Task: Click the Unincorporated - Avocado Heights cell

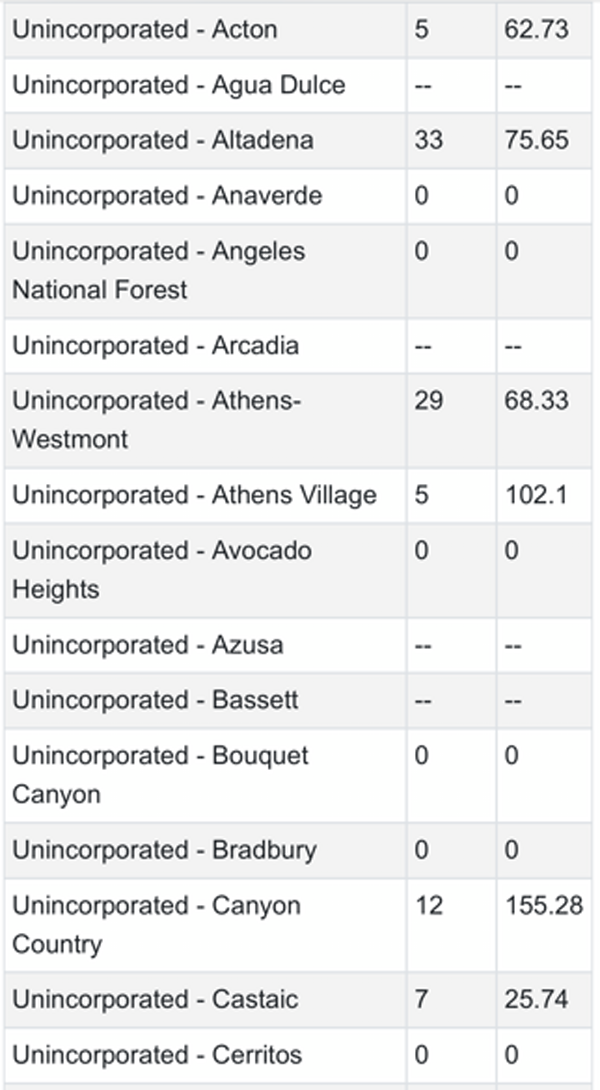Action: pos(162,570)
